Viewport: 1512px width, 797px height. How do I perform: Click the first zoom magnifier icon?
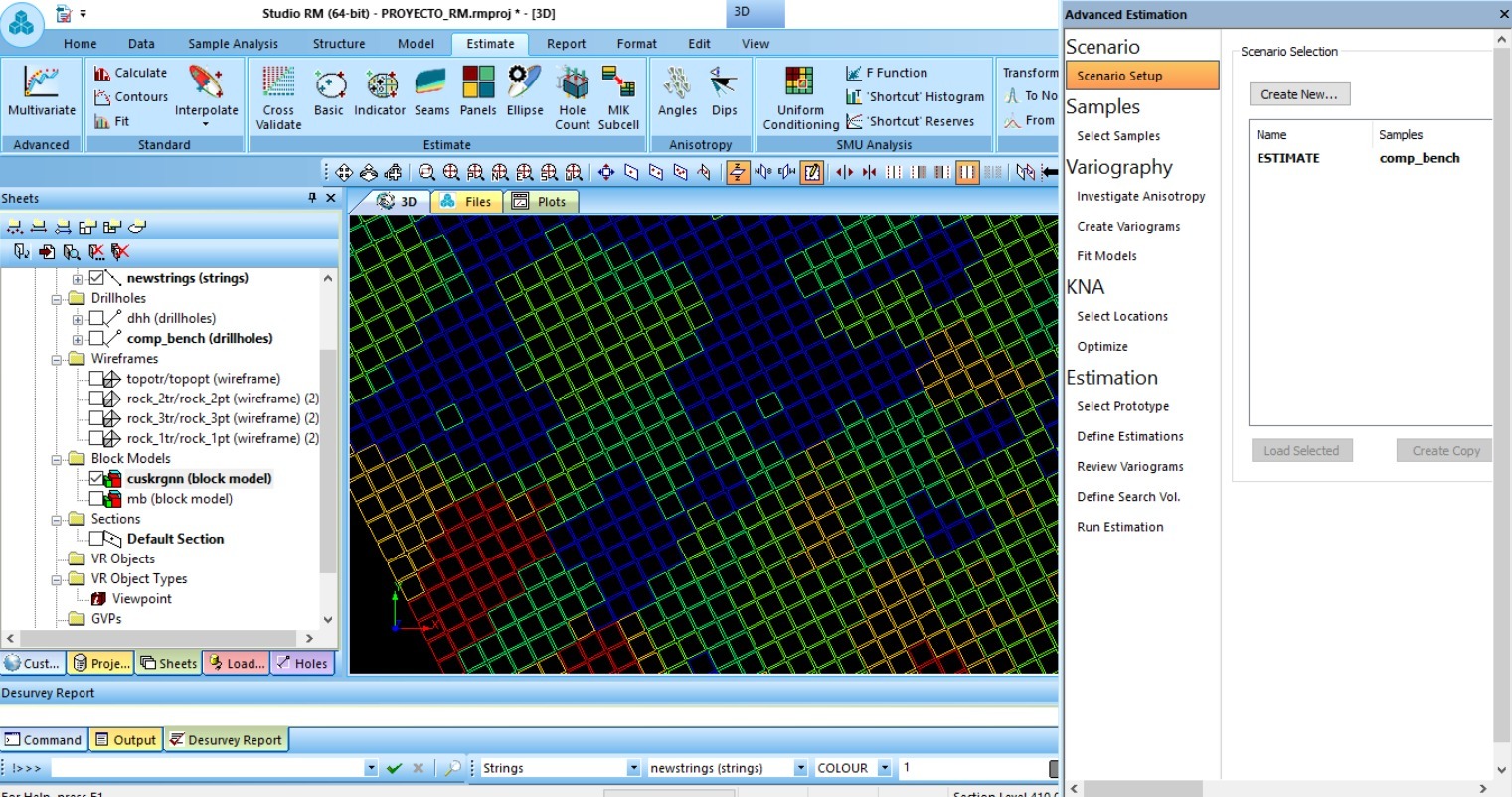click(x=426, y=172)
